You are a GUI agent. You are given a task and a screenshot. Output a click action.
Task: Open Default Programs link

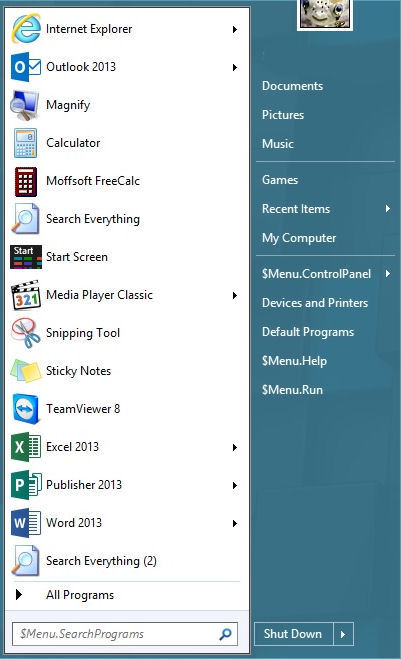[308, 332]
